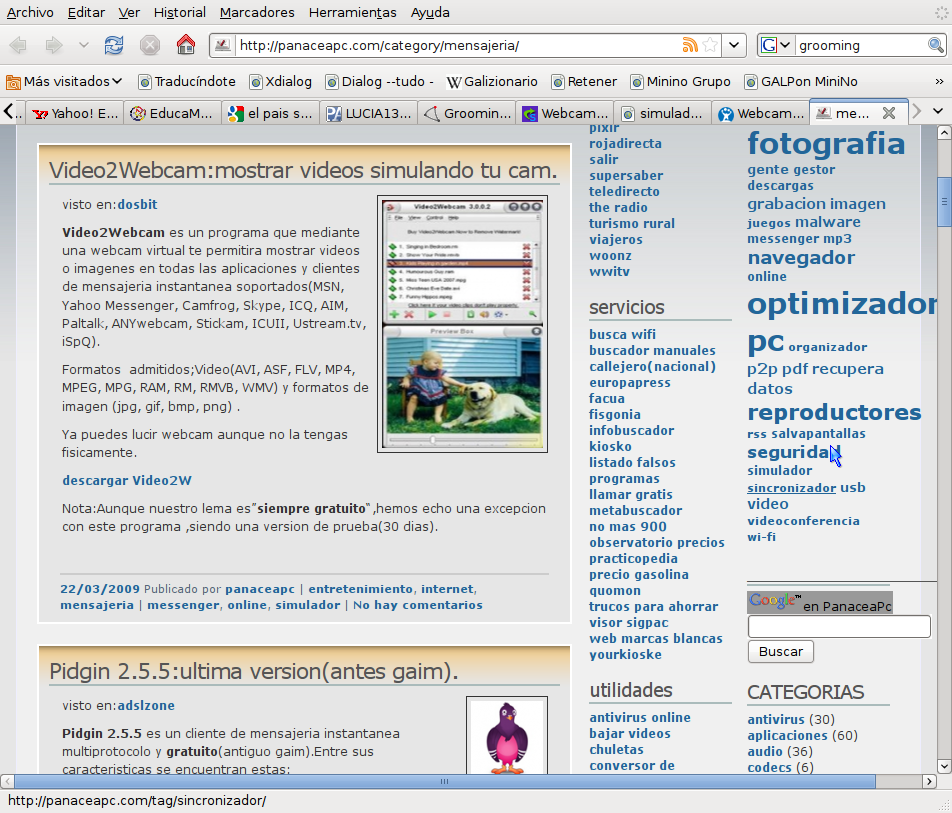Click the Pidgin bird logo image

[x=507, y=735]
